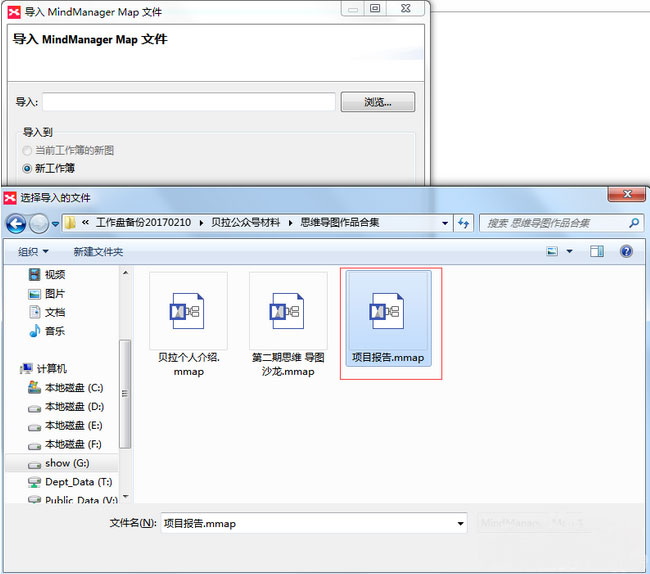Open the MindManager file type filter dropdown
The width and height of the screenshot is (650, 574).
click(x=535, y=523)
